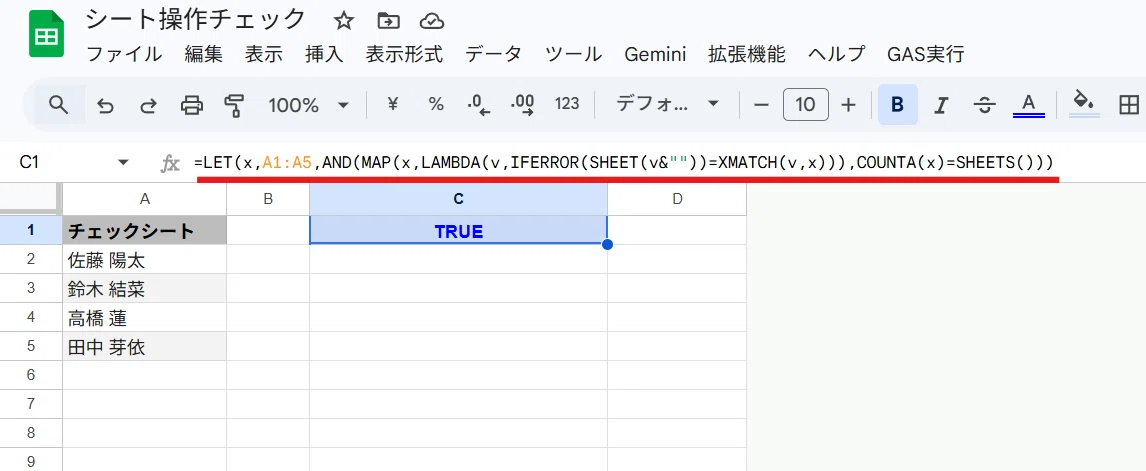The height and width of the screenshot is (471, 1146).
Task: Open the データ menu
Action: 494,54
